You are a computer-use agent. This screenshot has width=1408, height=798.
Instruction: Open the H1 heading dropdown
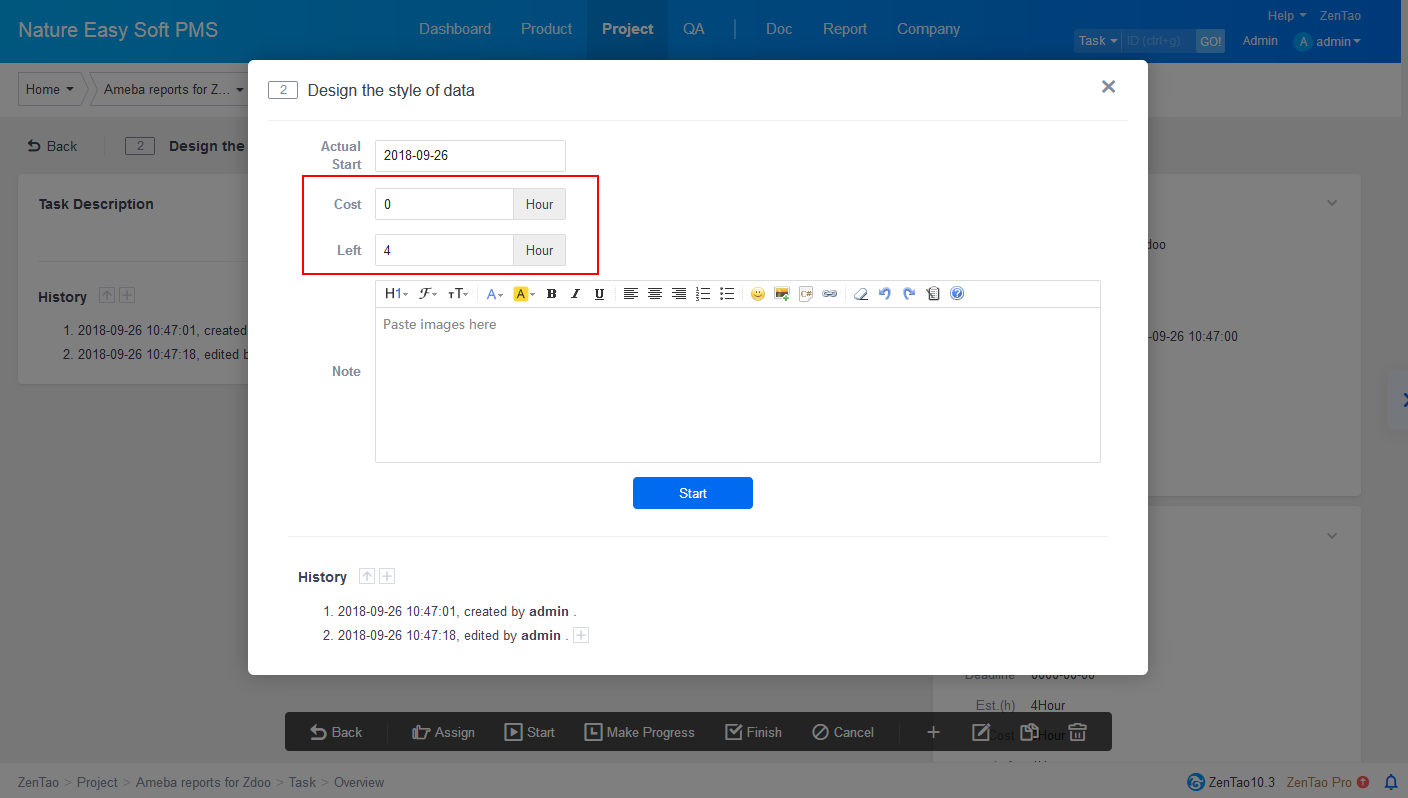[x=396, y=294]
